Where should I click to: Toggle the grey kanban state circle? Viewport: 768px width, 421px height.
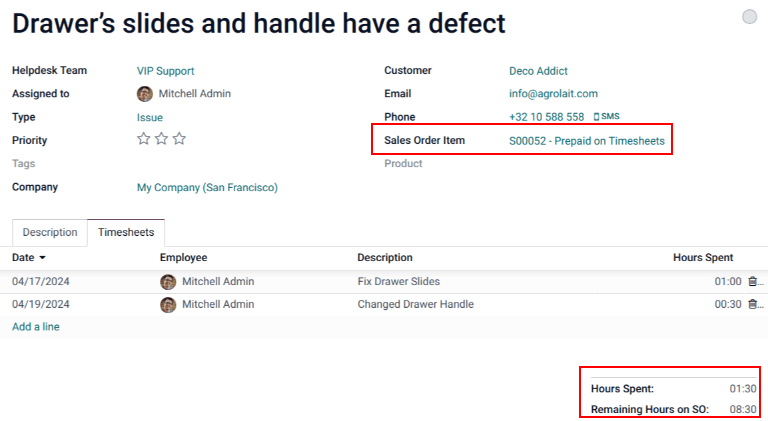(749, 17)
